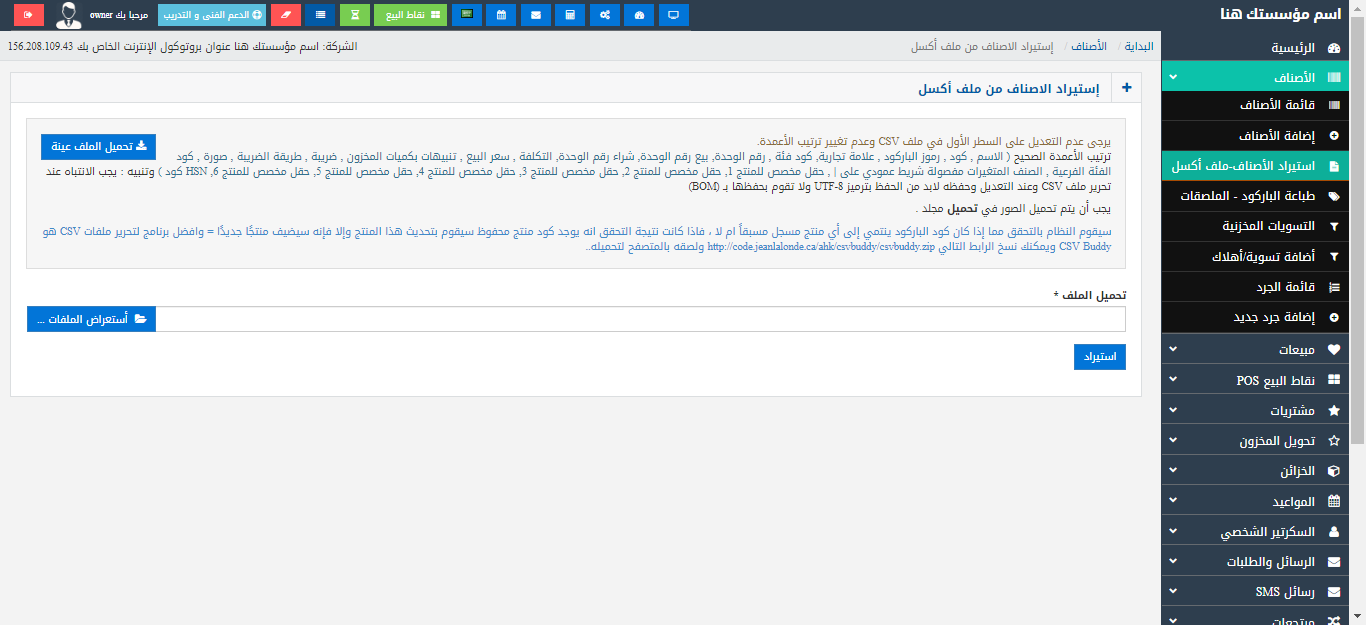This screenshot has height=625, width=1366.
Task: Click the monitor screen icon
Action: tap(674, 15)
